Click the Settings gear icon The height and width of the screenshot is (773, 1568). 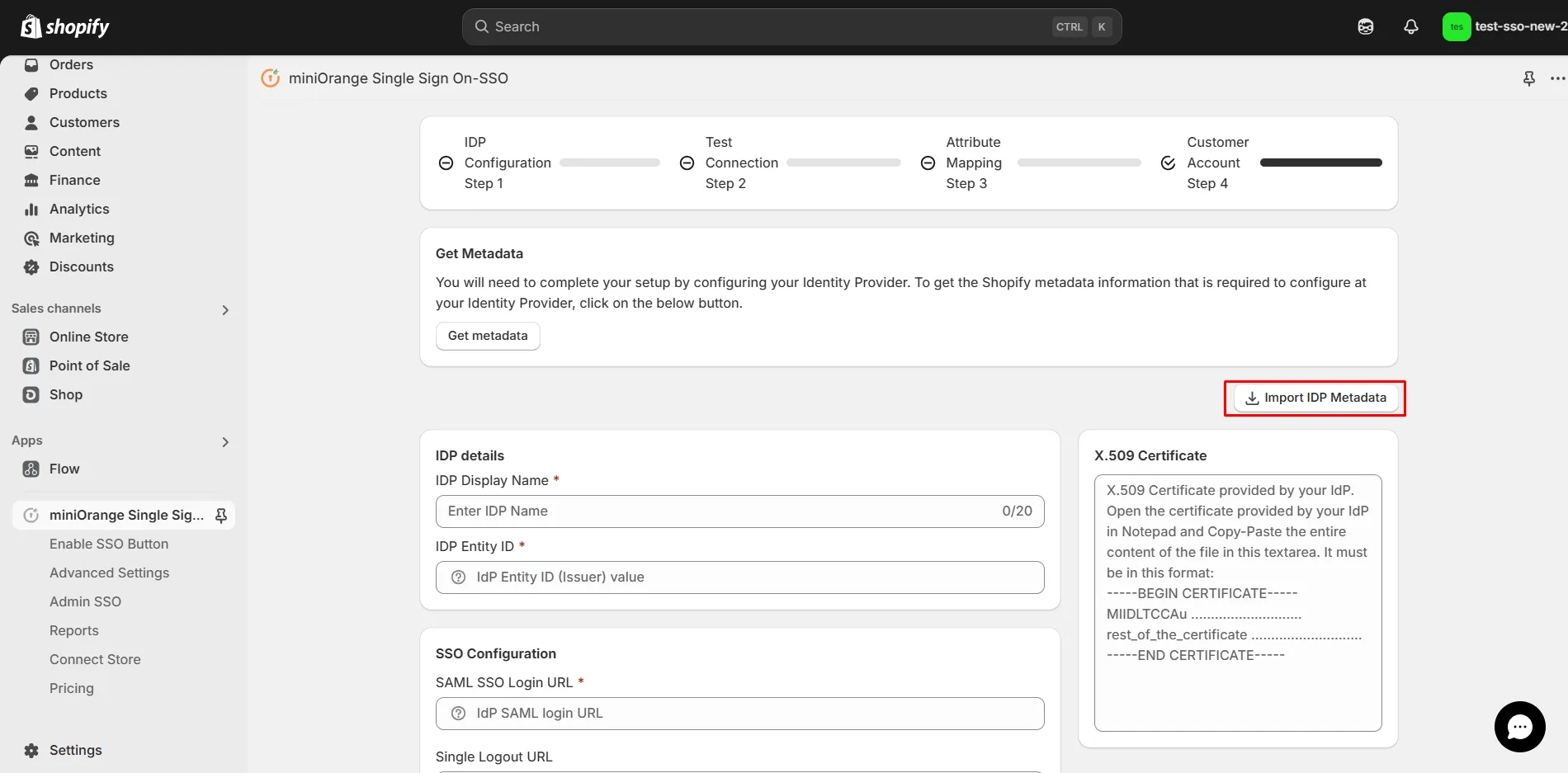[31, 750]
